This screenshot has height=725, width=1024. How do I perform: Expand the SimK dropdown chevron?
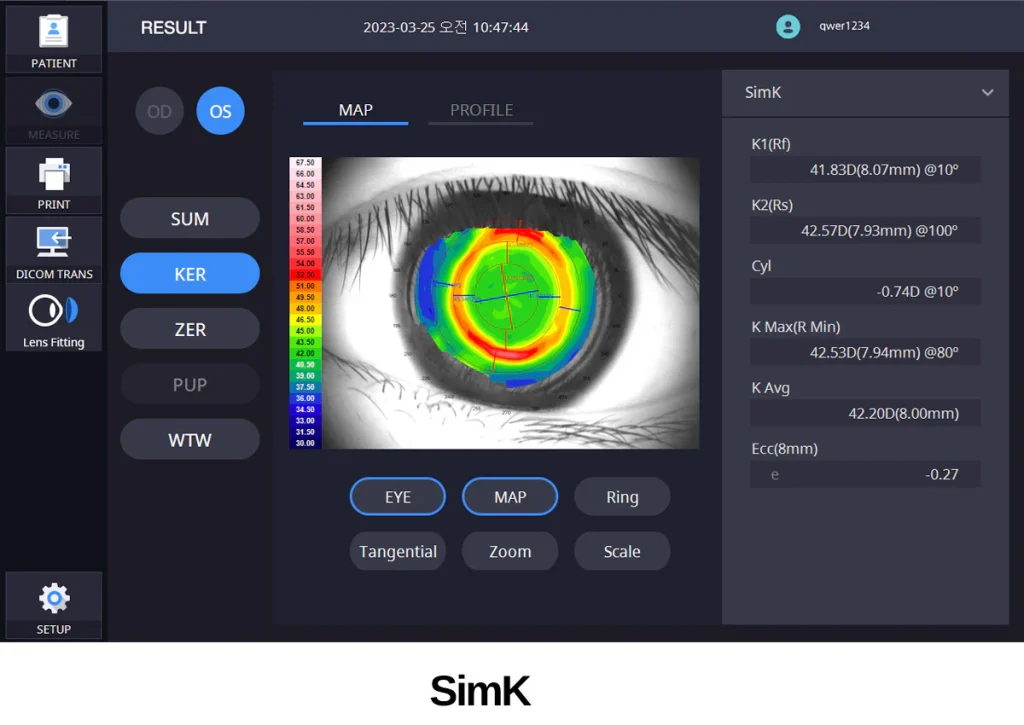coord(987,93)
